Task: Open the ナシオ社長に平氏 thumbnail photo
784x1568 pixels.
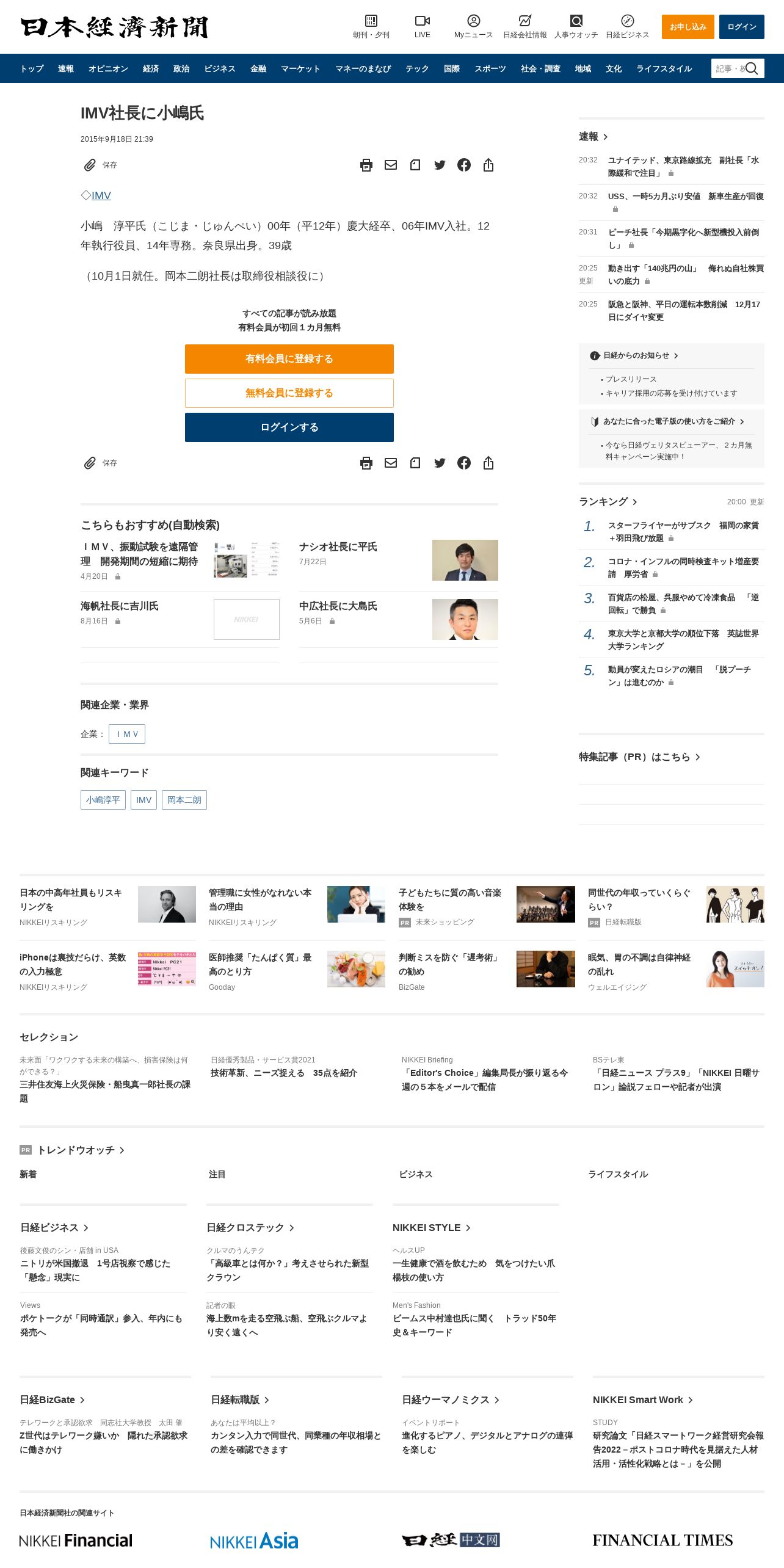Action: coord(465,560)
